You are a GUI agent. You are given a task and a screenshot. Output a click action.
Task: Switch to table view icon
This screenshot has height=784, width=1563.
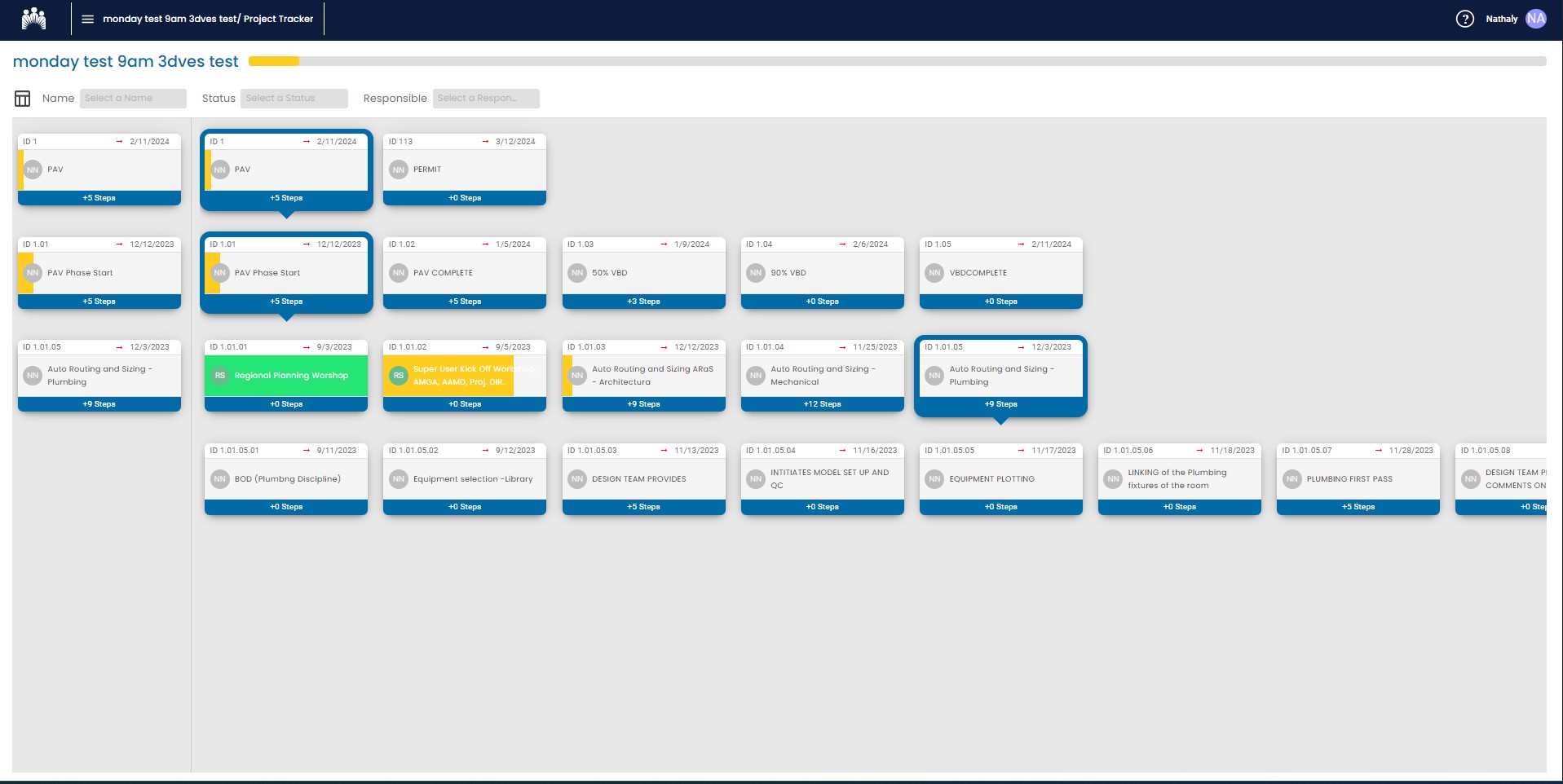click(22, 99)
